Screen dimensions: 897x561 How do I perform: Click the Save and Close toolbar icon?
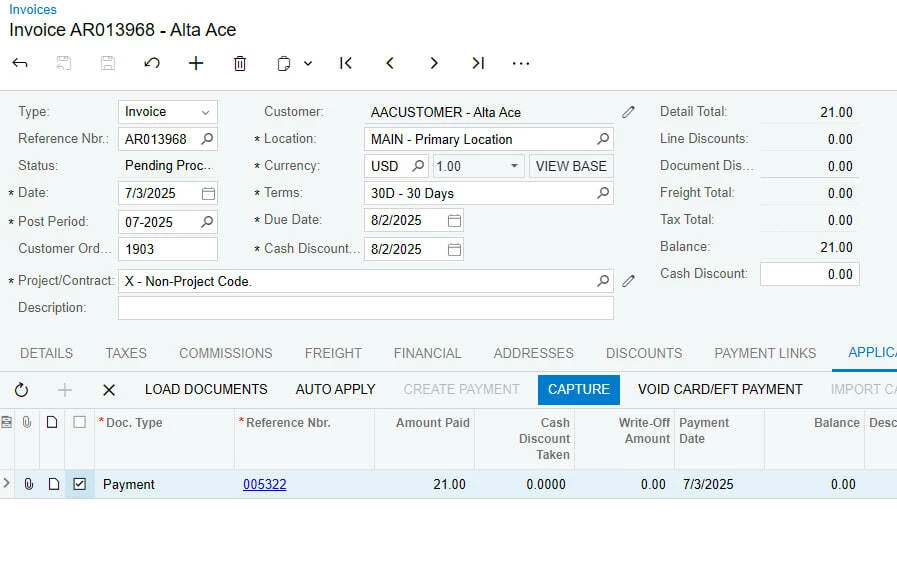click(x=63, y=63)
